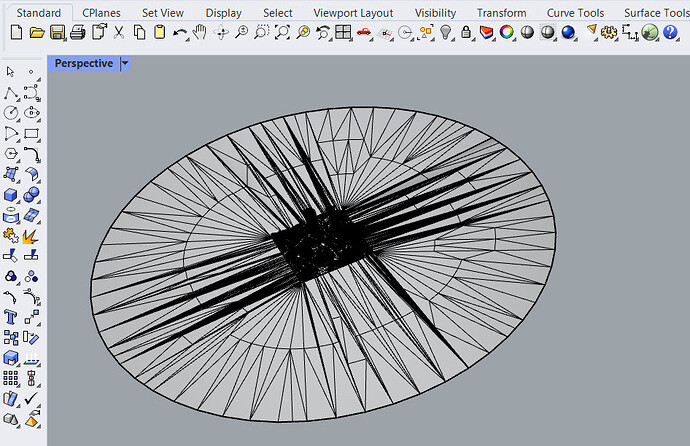The width and height of the screenshot is (690, 446).
Task: Save the model using the floppy disk icon
Action: (57, 33)
